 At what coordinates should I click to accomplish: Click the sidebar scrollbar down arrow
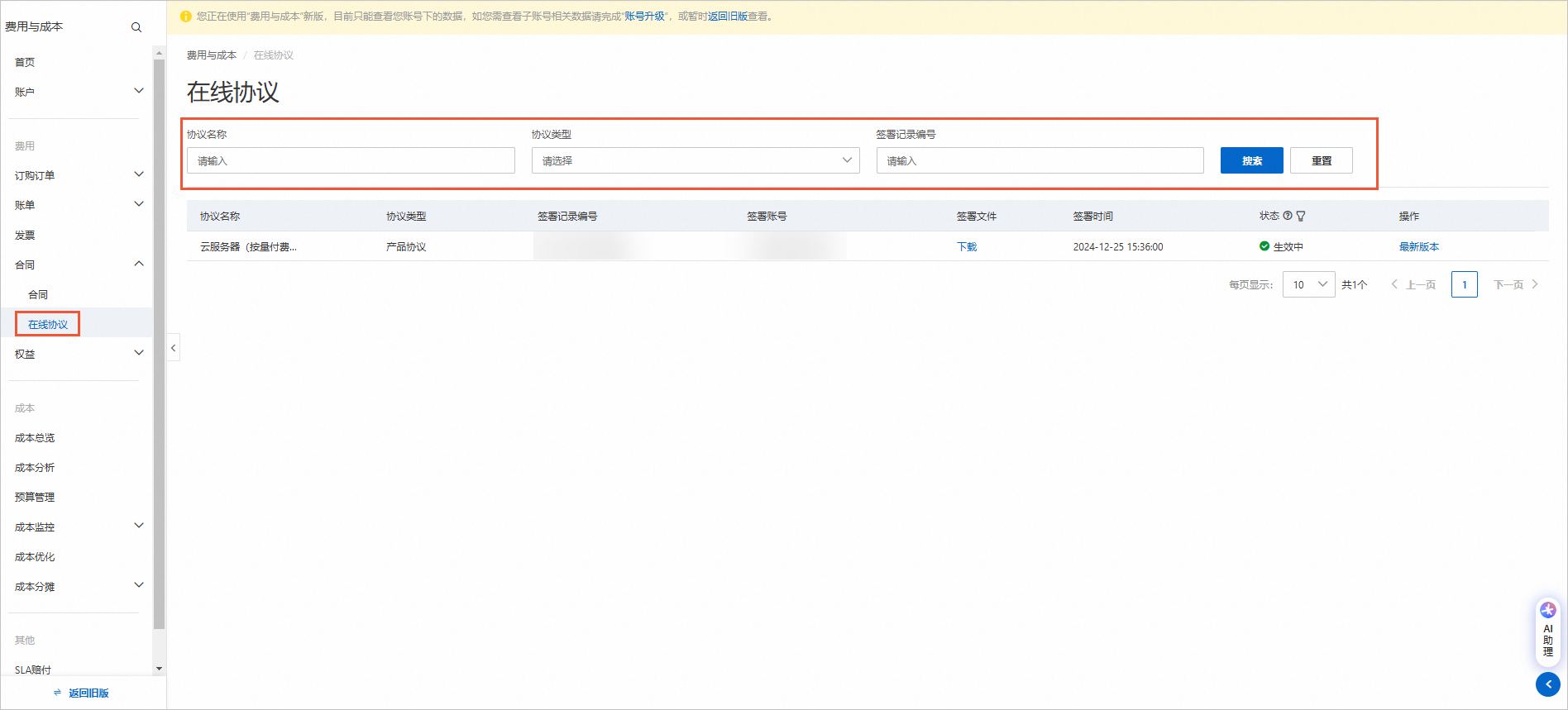tap(159, 669)
